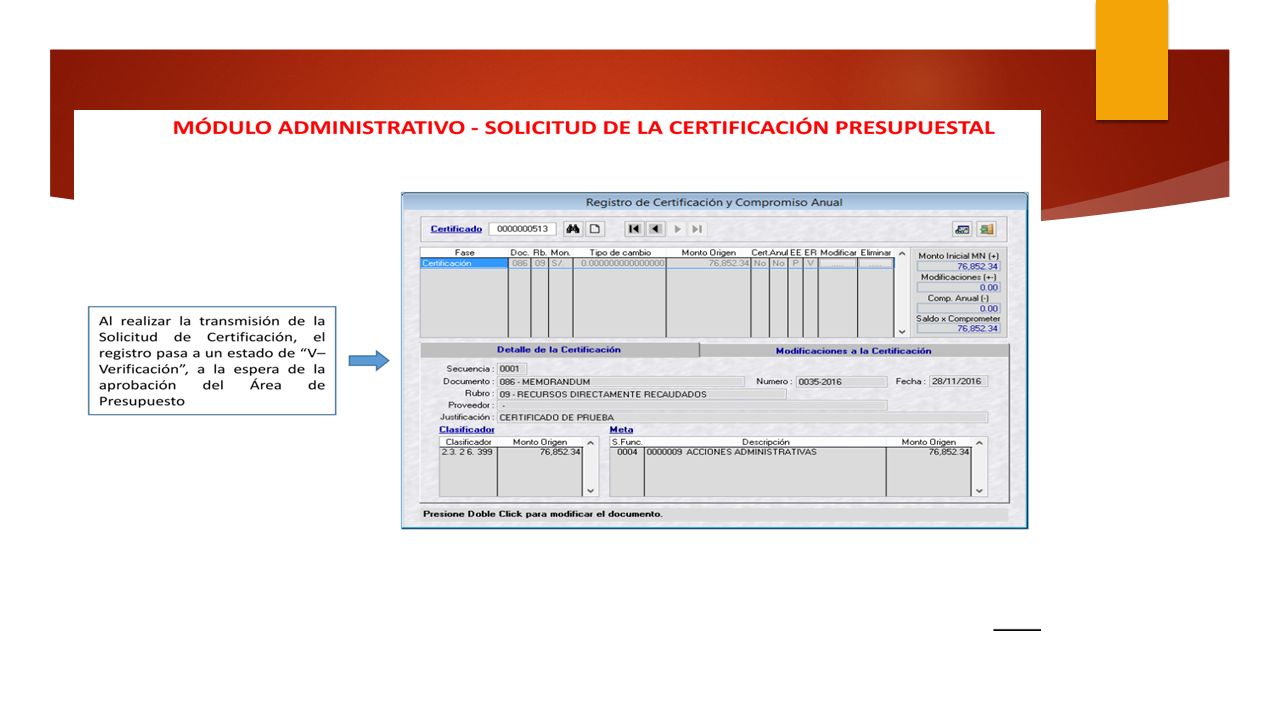
Task: Open the Certificado link label
Action: 456,229
